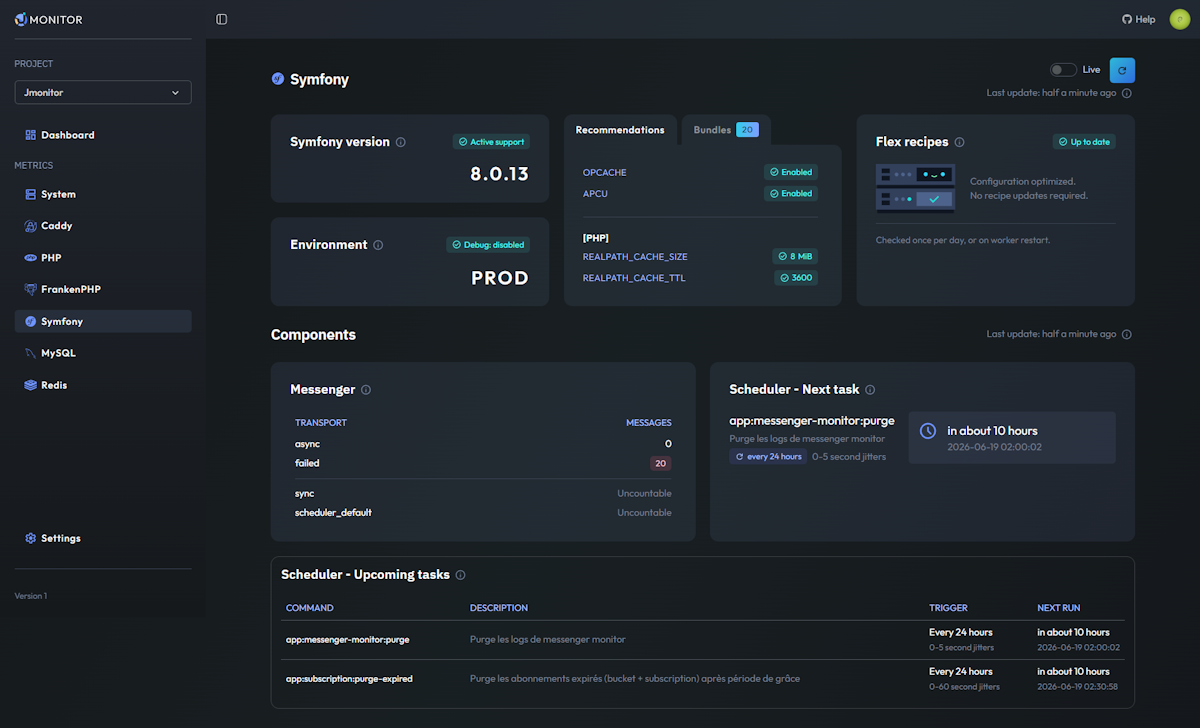
Task: Click info icon beside top Last update
Action: (x=1127, y=93)
